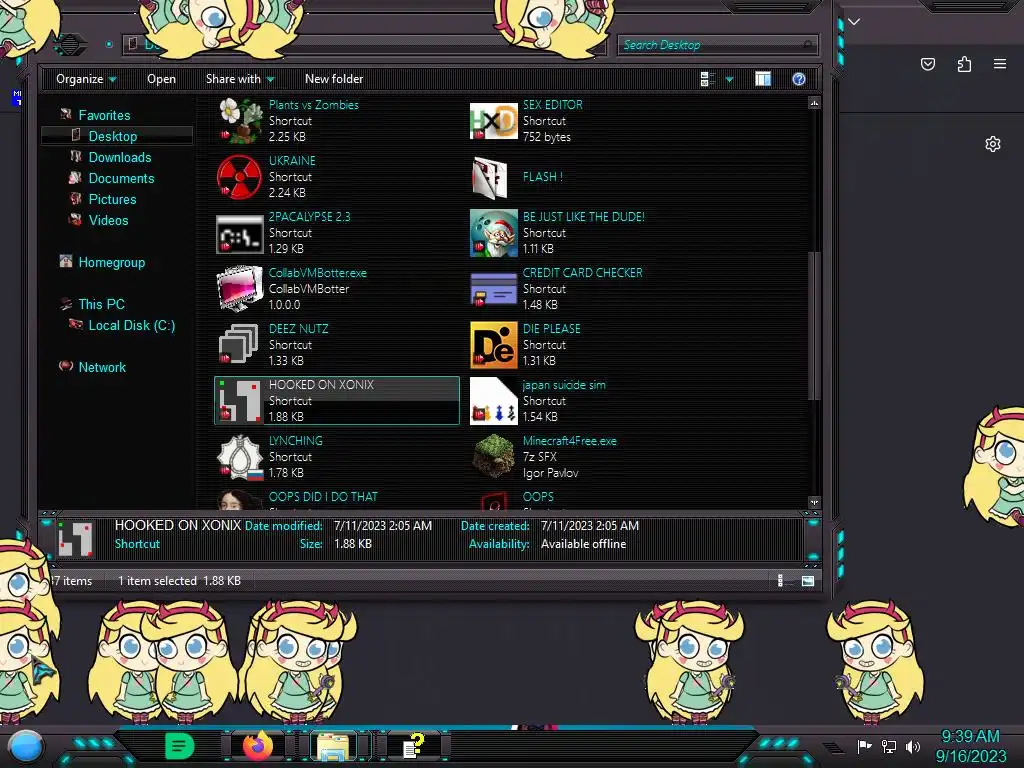Switch to details view in status bar

click(780, 581)
